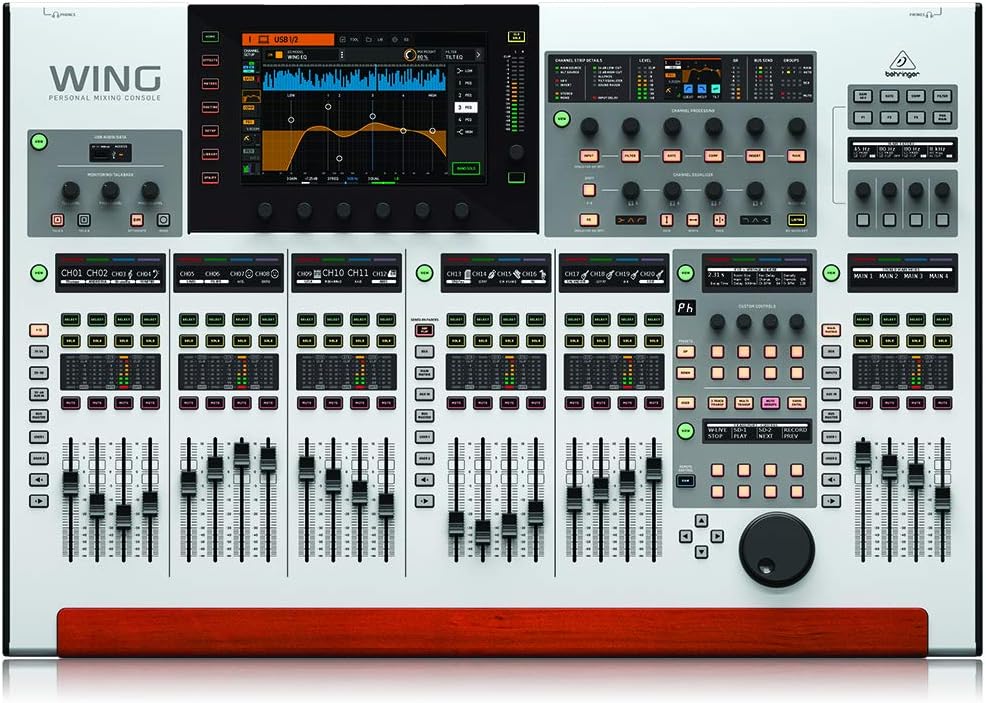Expand the TILT EQ filter selector chevron
This screenshot has height=703, width=986.
(478, 54)
